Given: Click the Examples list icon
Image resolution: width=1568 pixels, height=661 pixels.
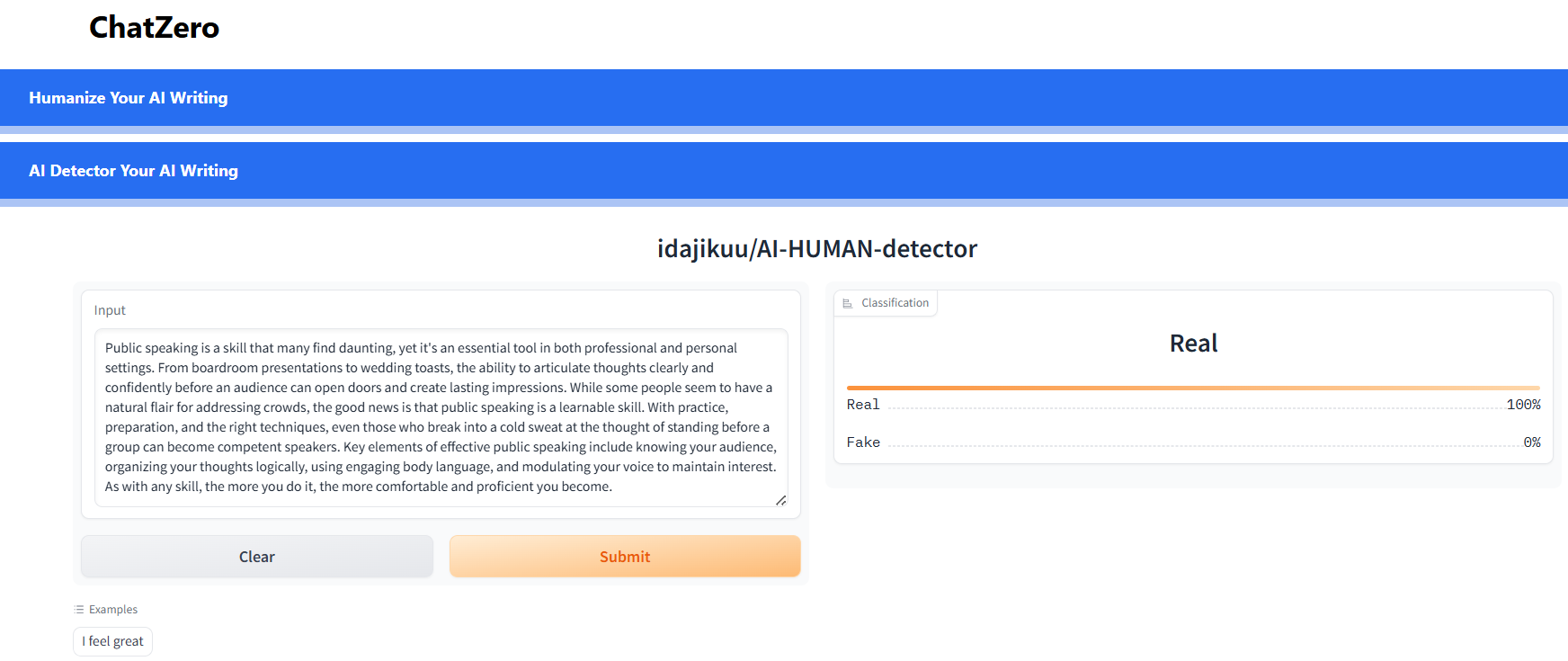Looking at the screenshot, I should [x=79, y=610].
